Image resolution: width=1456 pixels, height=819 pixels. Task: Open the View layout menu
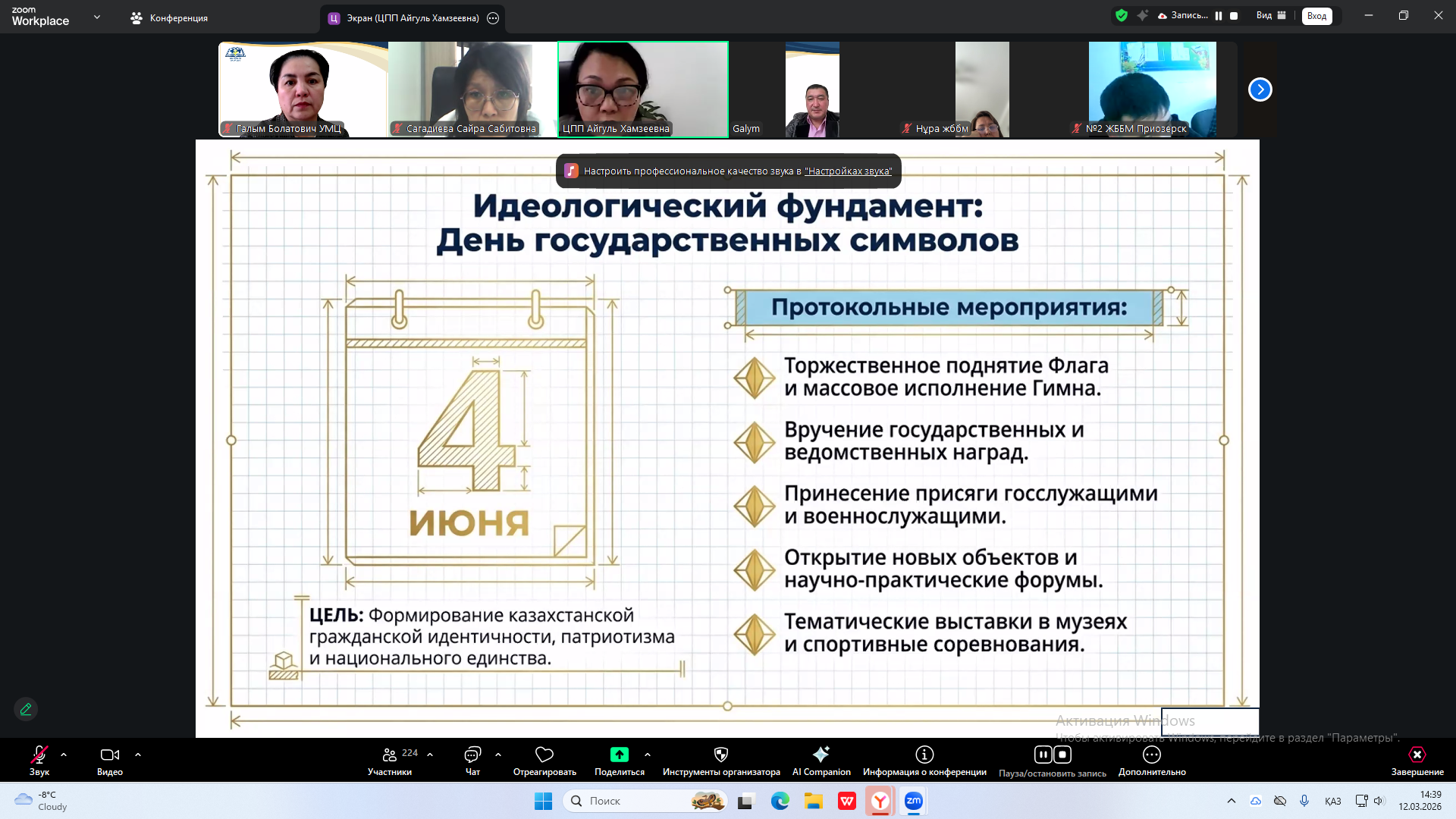click(1271, 15)
